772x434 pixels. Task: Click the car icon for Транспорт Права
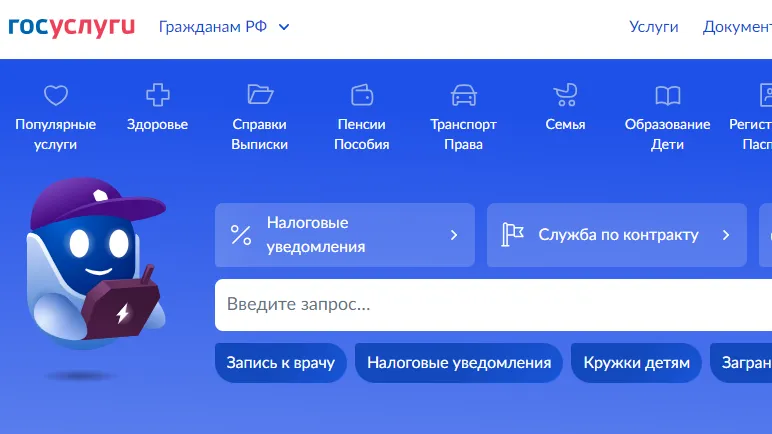(x=464, y=95)
